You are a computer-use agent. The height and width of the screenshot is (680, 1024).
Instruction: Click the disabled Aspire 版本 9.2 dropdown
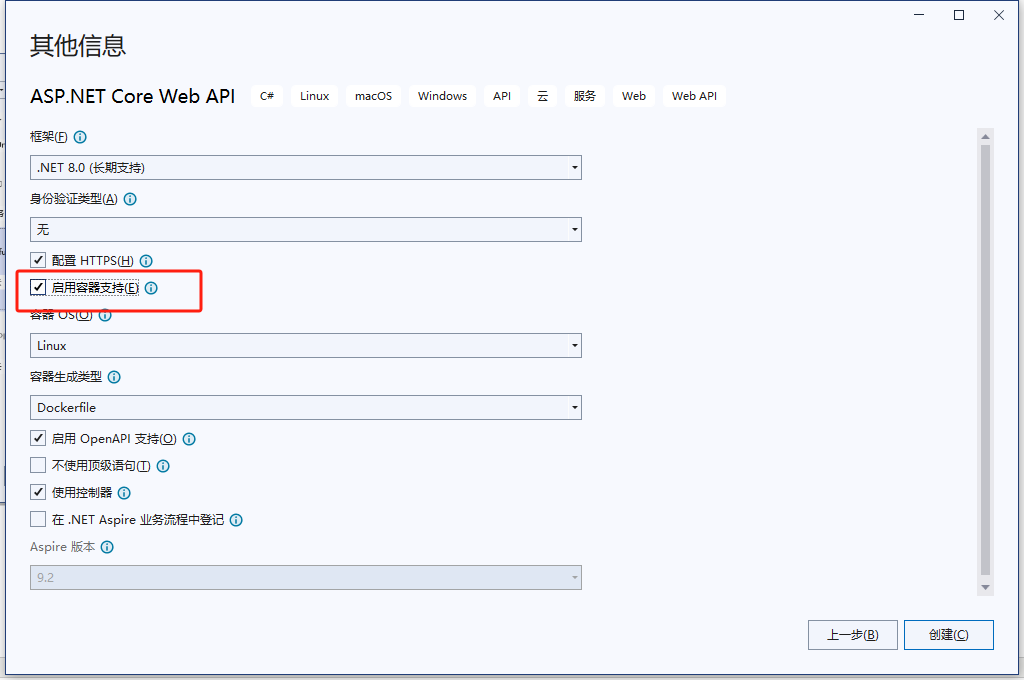pyautogui.click(x=306, y=577)
